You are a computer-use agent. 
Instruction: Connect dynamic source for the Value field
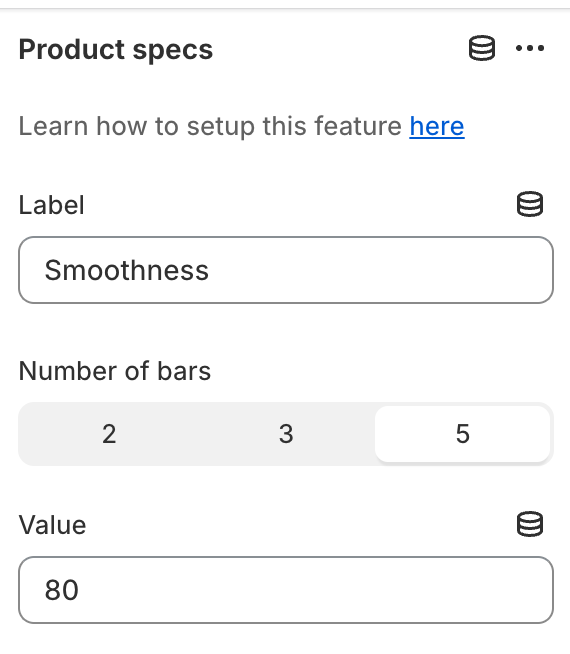(x=530, y=524)
